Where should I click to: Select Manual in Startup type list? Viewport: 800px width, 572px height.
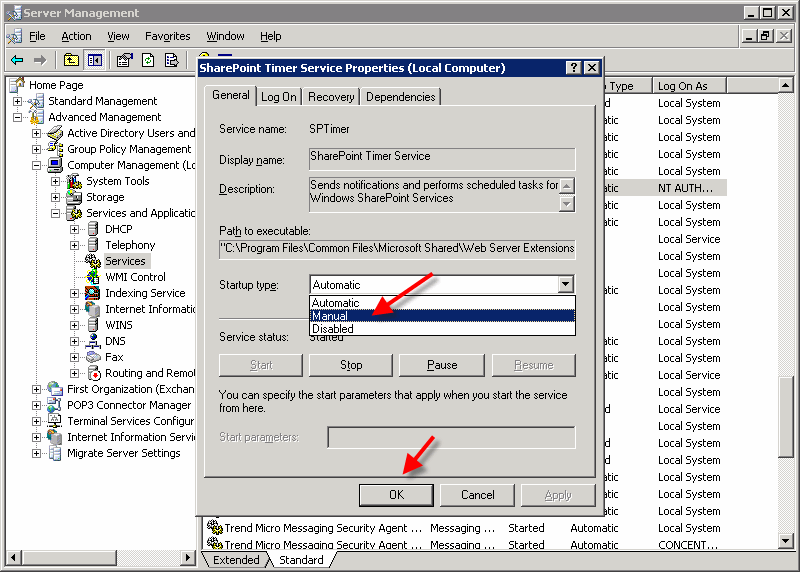tap(442, 316)
